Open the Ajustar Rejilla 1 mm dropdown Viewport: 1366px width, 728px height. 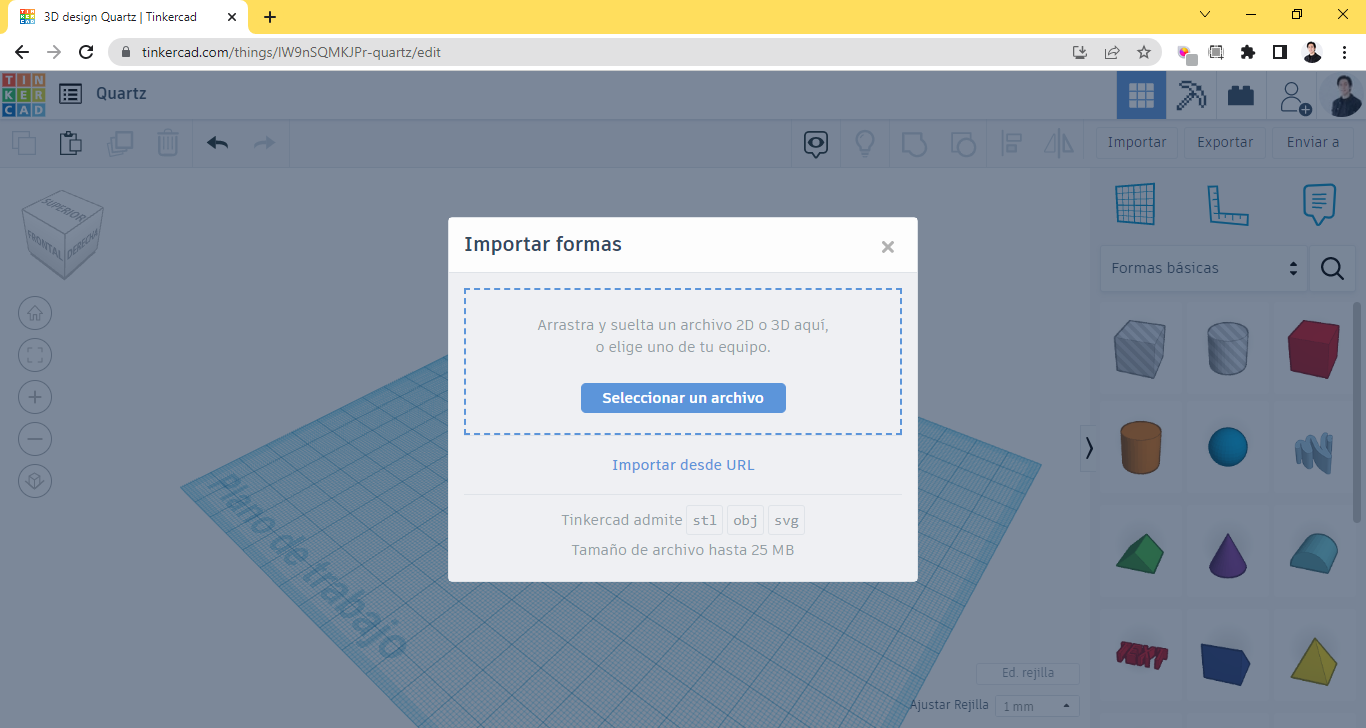tap(1038, 706)
